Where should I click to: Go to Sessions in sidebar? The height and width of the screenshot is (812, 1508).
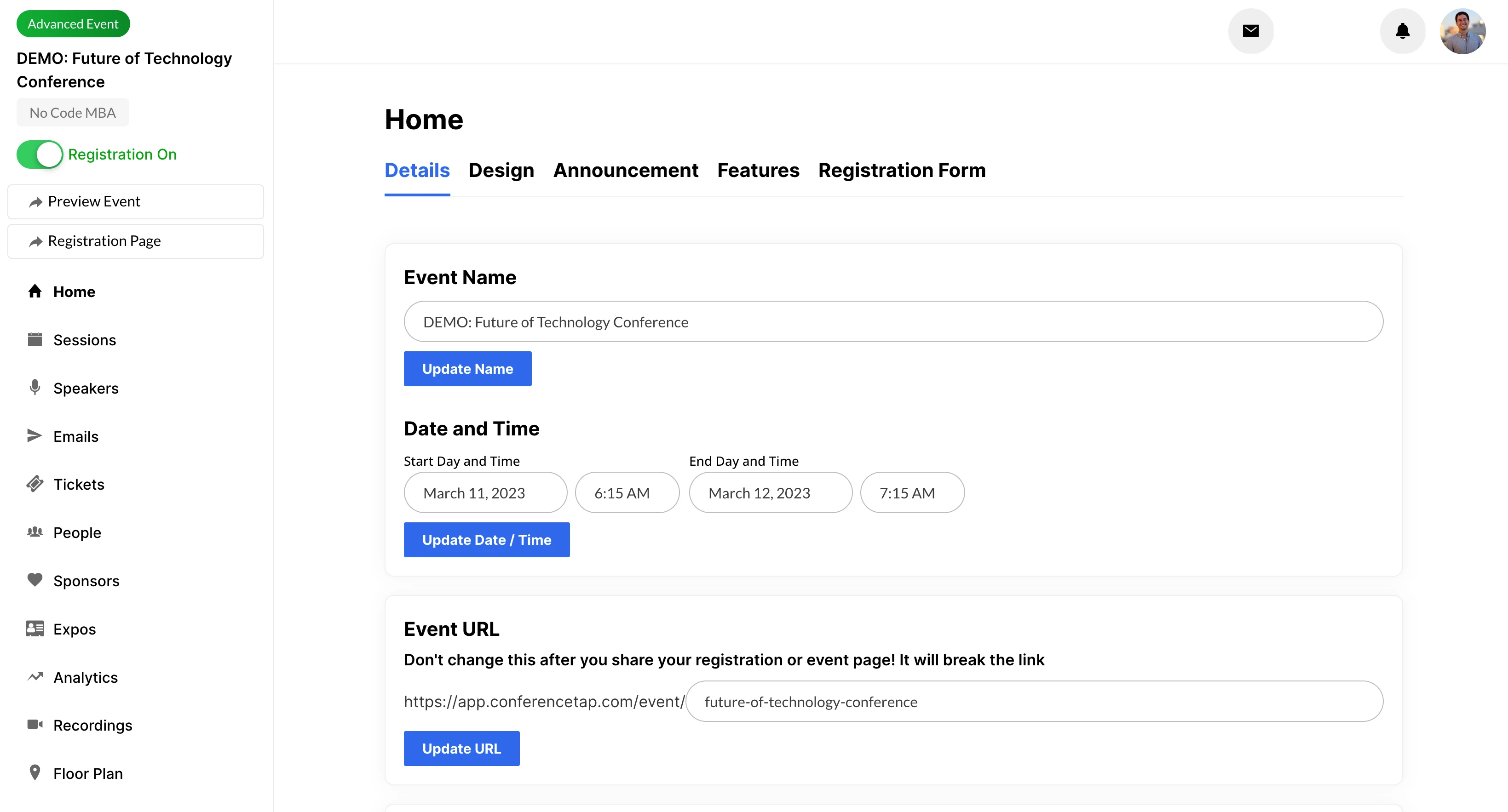(x=84, y=340)
